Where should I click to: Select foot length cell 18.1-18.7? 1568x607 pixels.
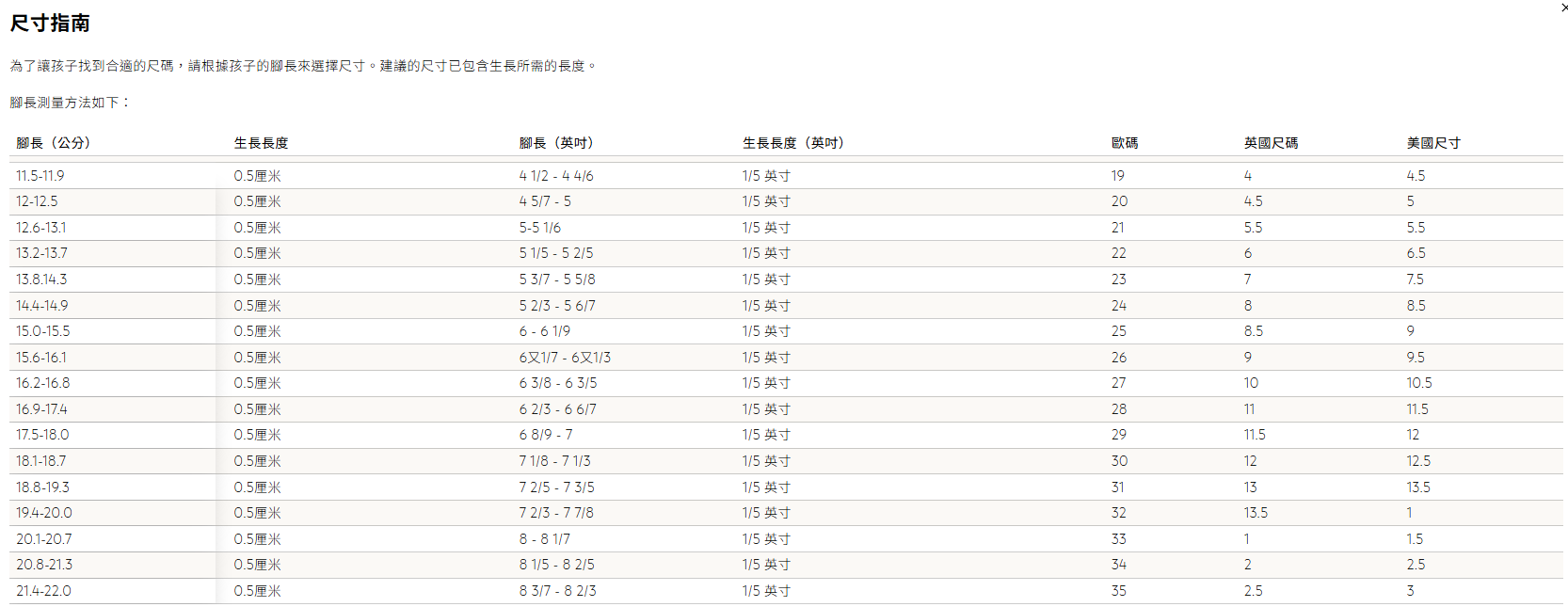click(40, 461)
